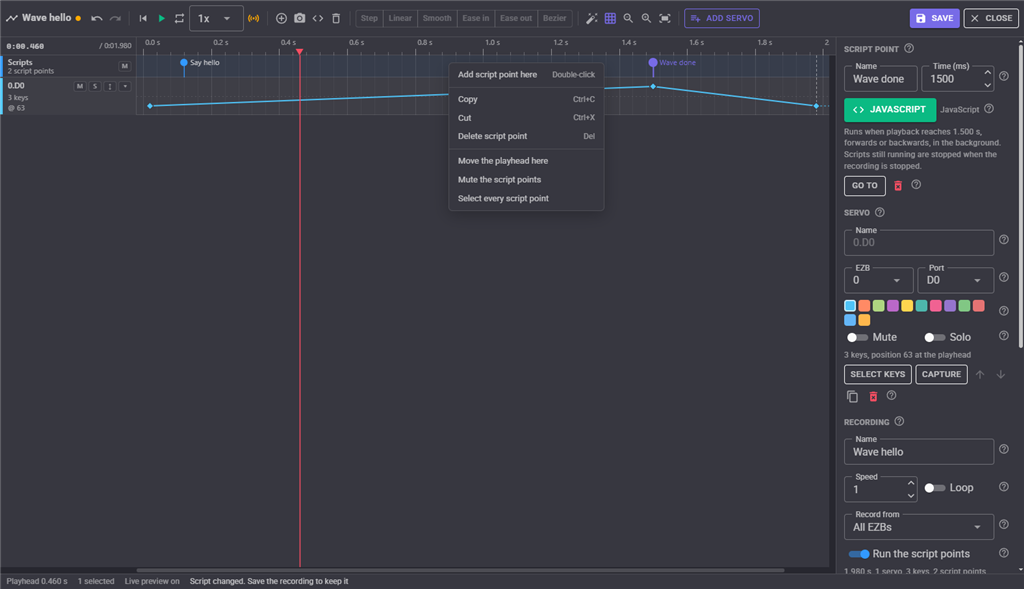
Task: Open the Port D0 dropdown
Action: click(x=955, y=280)
